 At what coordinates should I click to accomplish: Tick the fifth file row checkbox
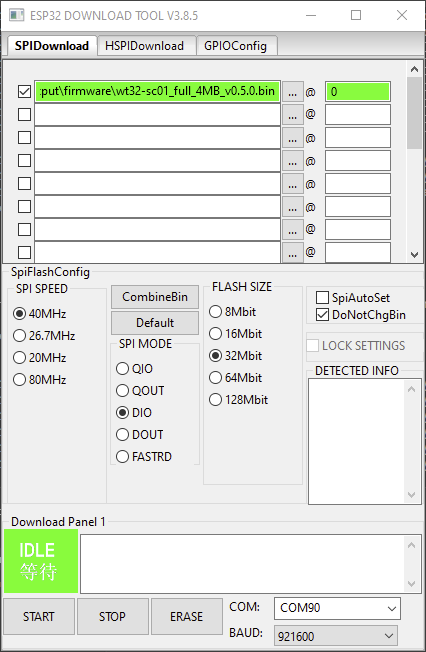pos(25,183)
